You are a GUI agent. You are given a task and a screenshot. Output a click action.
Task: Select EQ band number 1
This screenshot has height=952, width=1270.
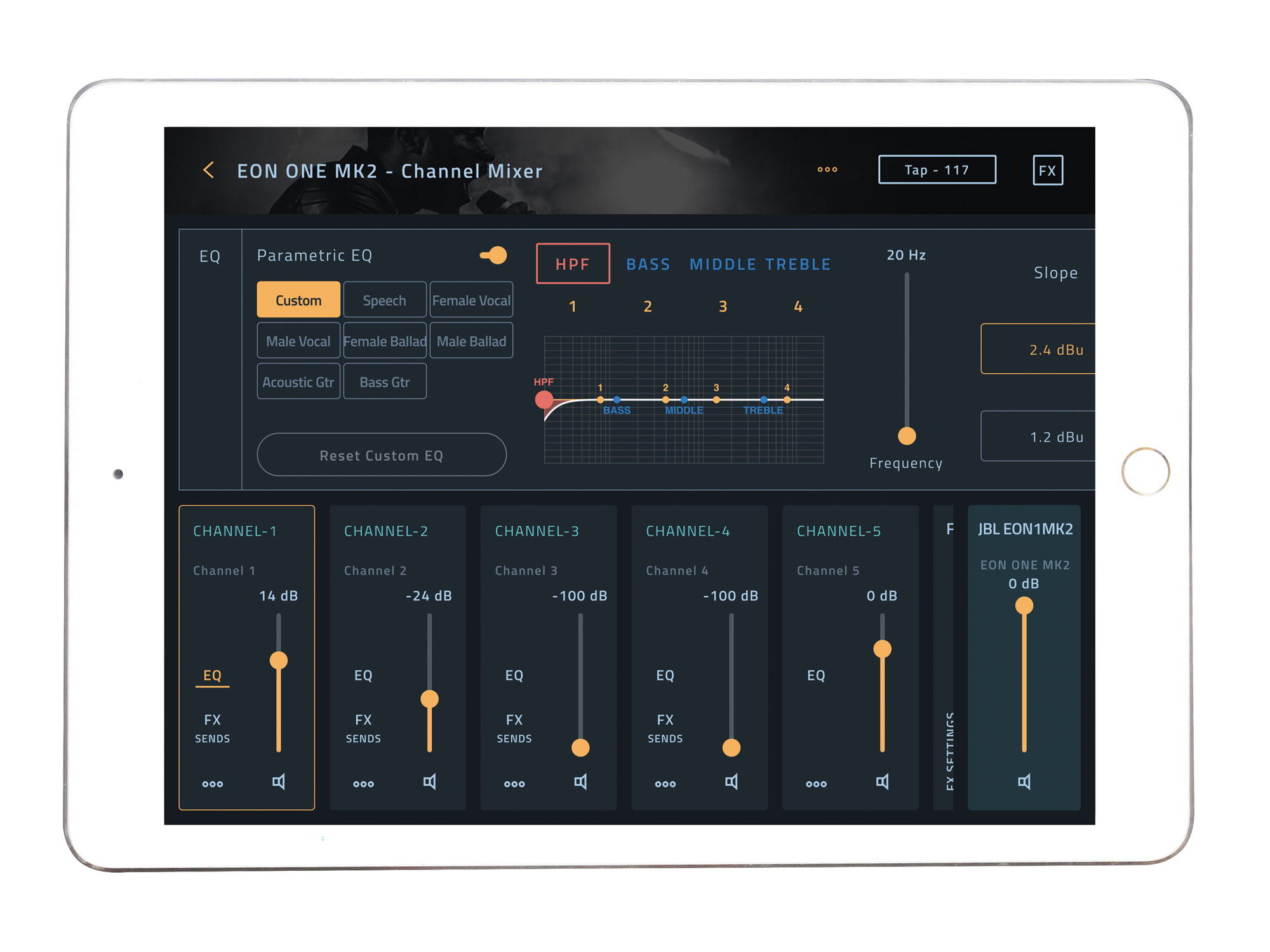pos(573,307)
